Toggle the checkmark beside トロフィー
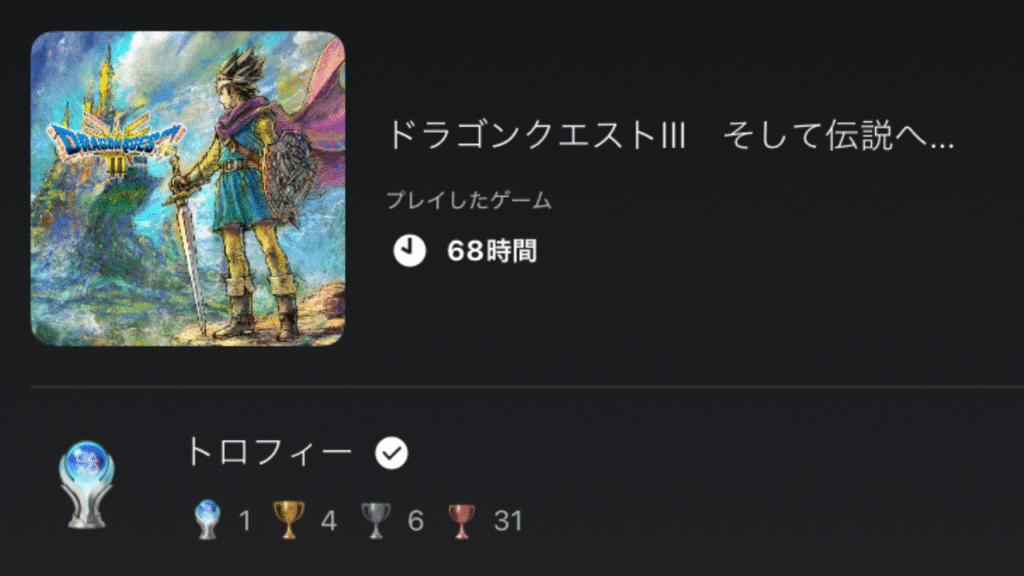 tap(391, 453)
